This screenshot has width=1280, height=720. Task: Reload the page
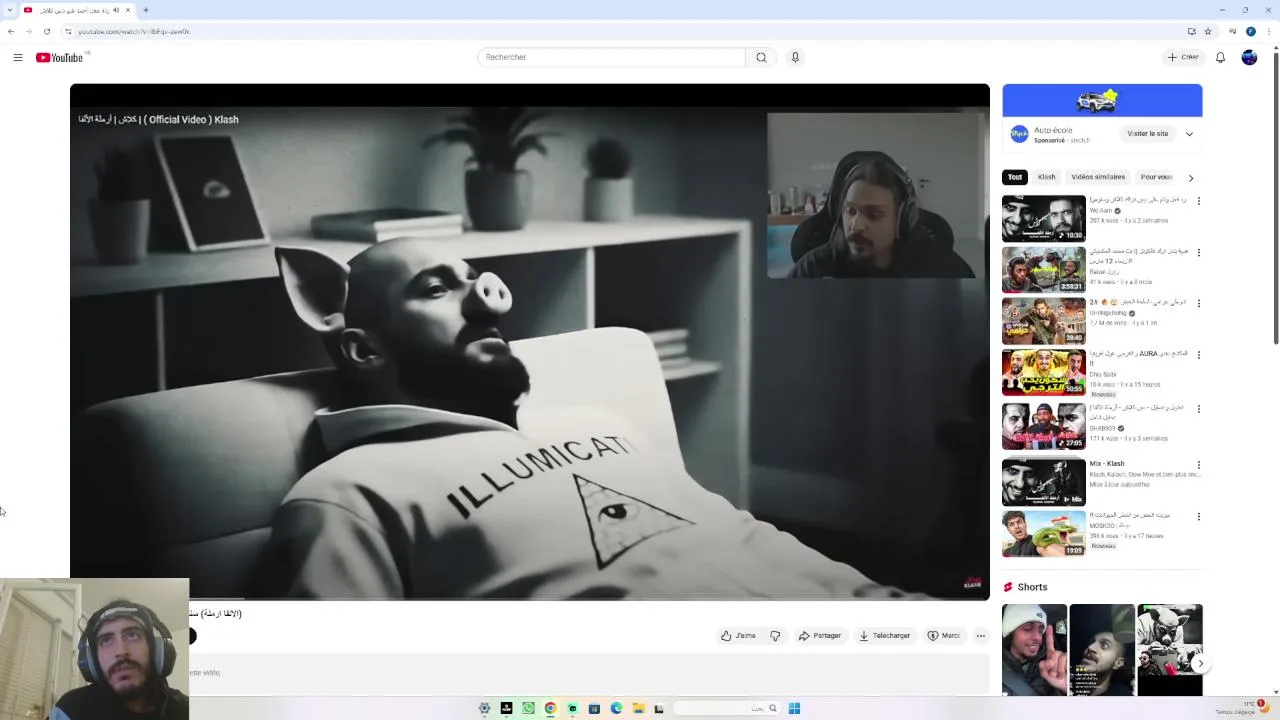(x=46, y=31)
